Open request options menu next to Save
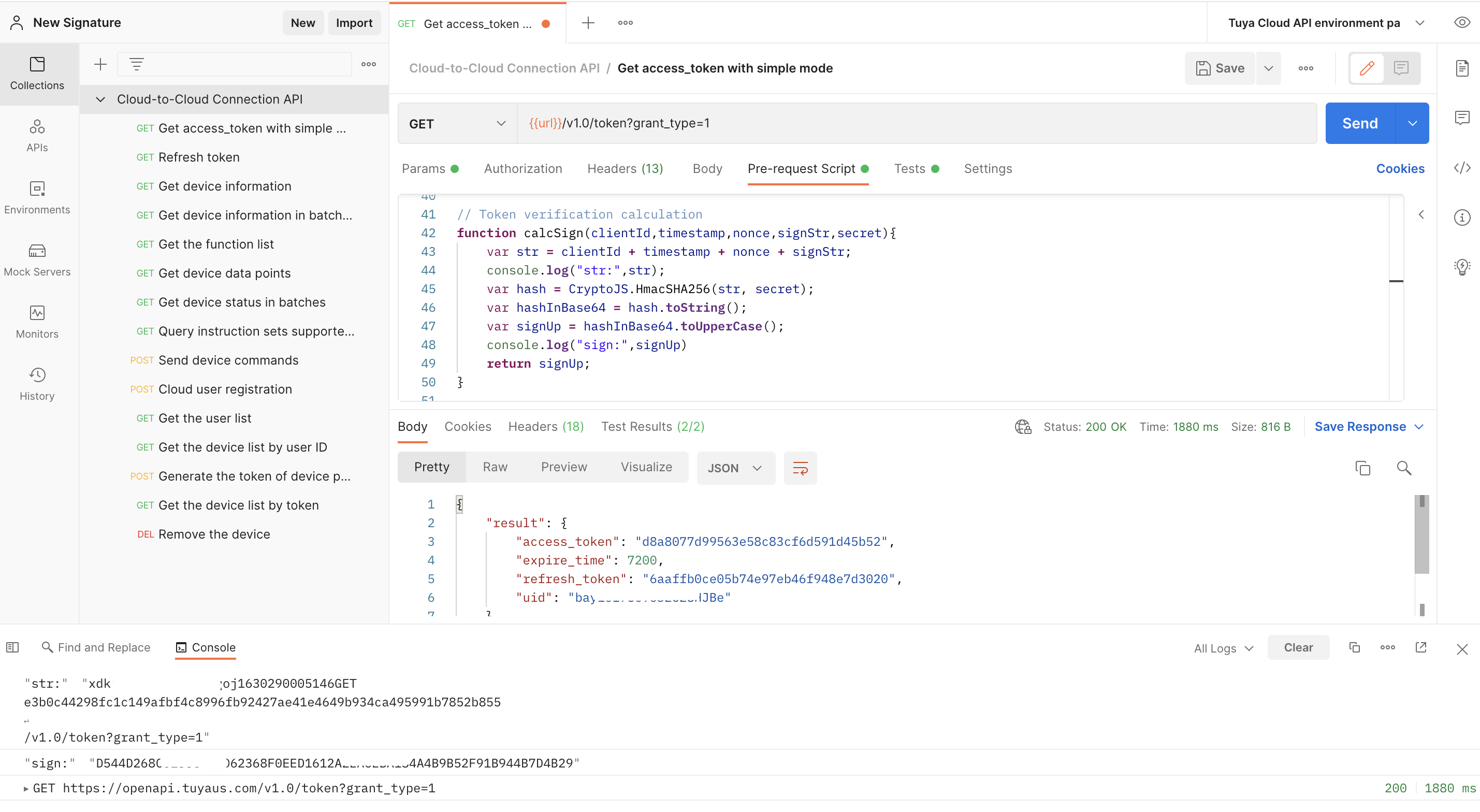The image size is (1480, 812). pyautogui.click(x=1305, y=68)
